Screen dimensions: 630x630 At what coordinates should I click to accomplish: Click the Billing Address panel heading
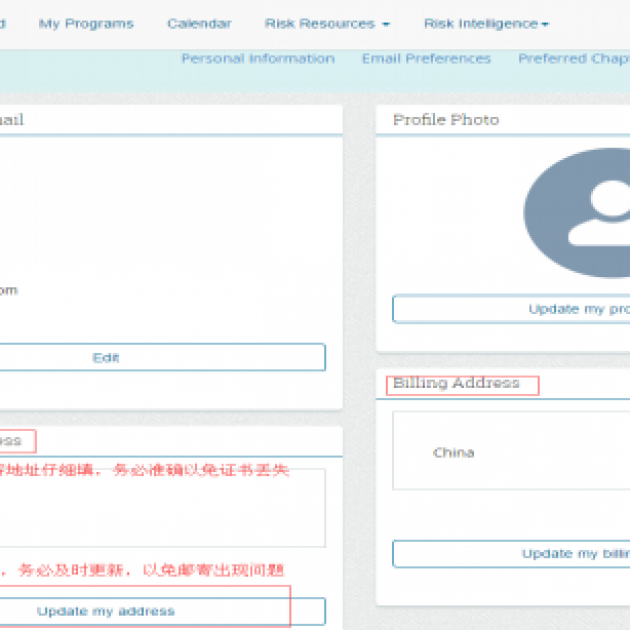pyautogui.click(x=456, y=383)
